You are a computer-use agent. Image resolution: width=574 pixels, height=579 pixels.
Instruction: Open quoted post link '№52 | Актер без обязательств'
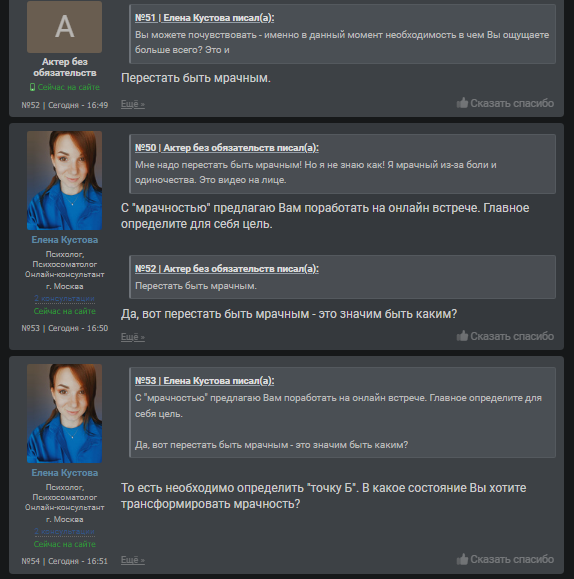tap(226, 268)
